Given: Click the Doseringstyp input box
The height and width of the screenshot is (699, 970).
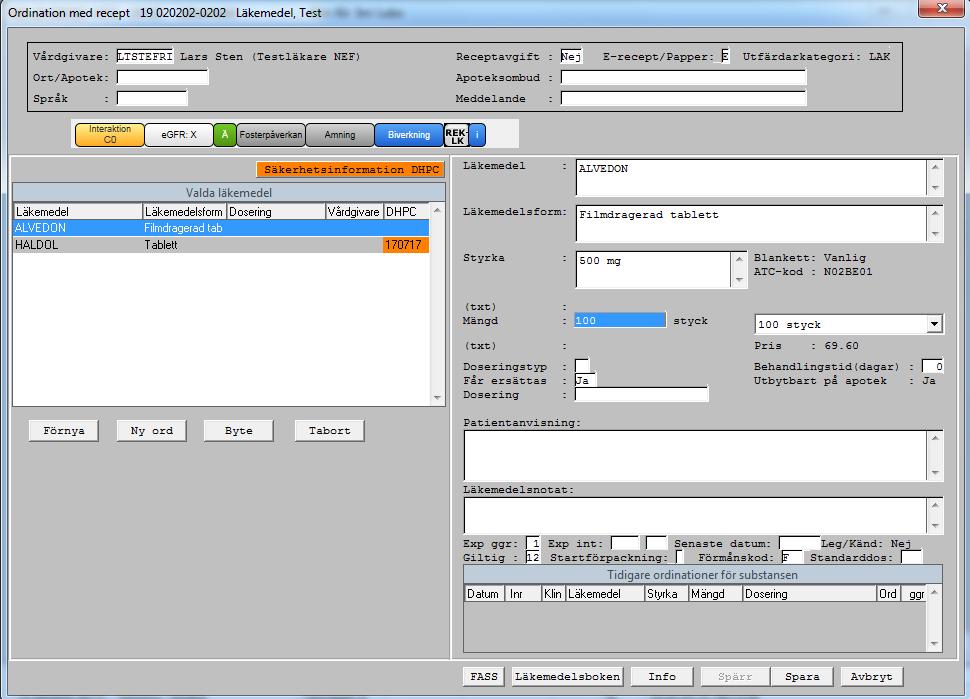Looking at the screenshot, I should (582, 366).
